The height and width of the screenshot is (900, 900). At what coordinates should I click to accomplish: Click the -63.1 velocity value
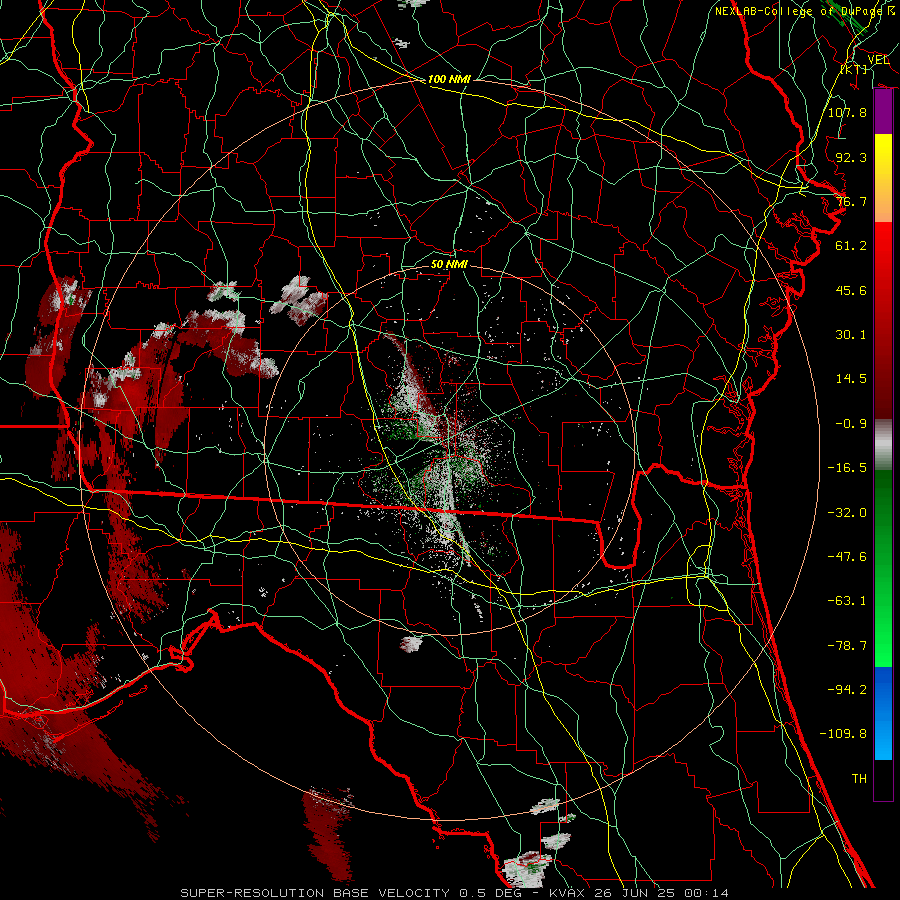click(847, 601)
